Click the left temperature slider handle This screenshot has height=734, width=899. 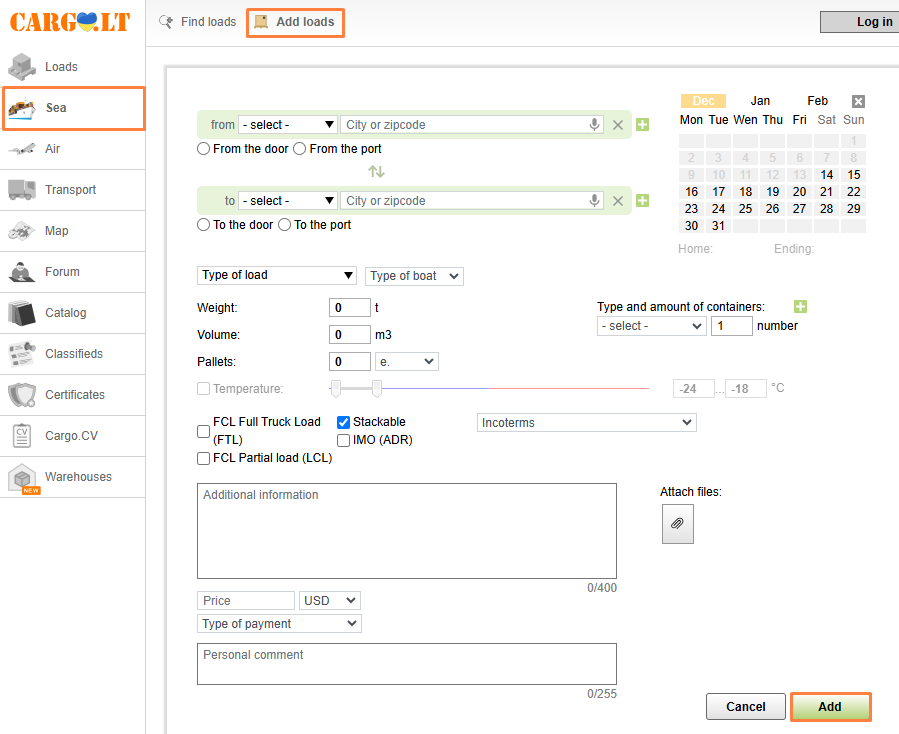pyautogui.click(x=336, y=388)
